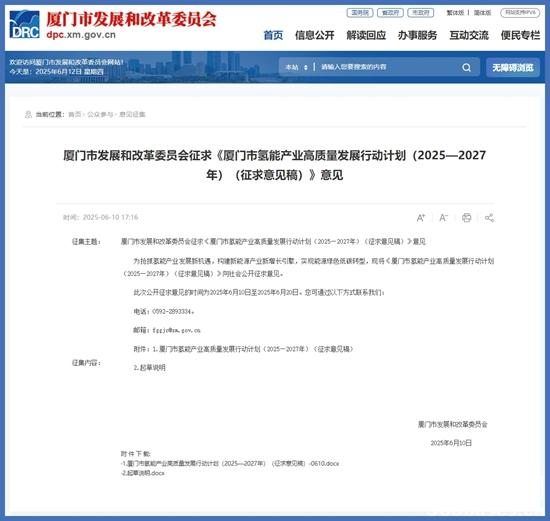Click the 2025年6月10日 signature date
550x521 pixels.
coord(451,443)
